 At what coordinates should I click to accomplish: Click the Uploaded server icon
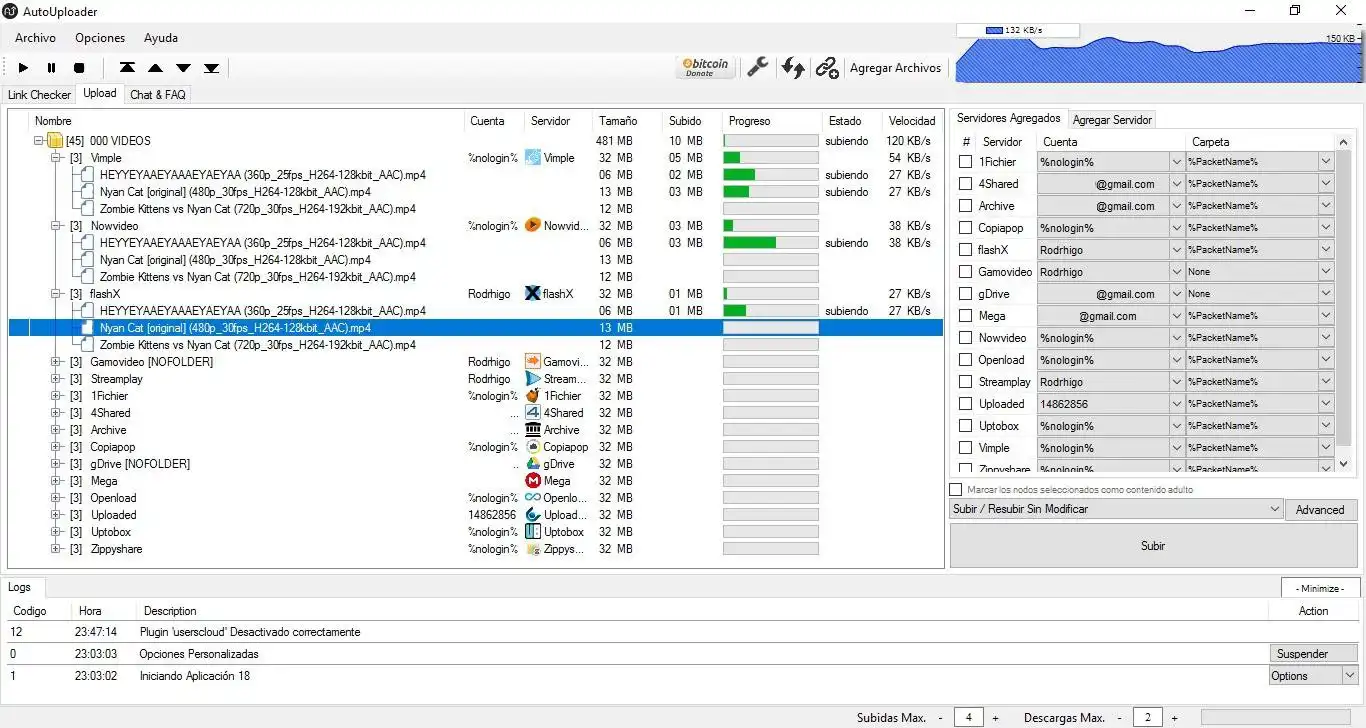[x=533, y=515]
